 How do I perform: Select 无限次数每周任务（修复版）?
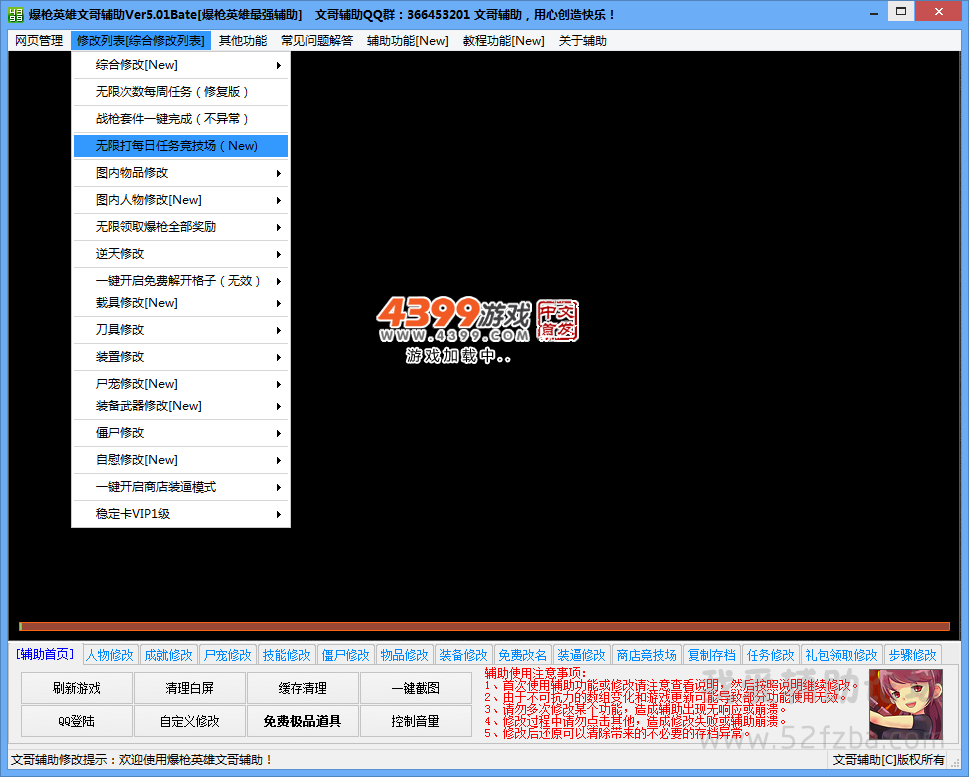point(181,92)
